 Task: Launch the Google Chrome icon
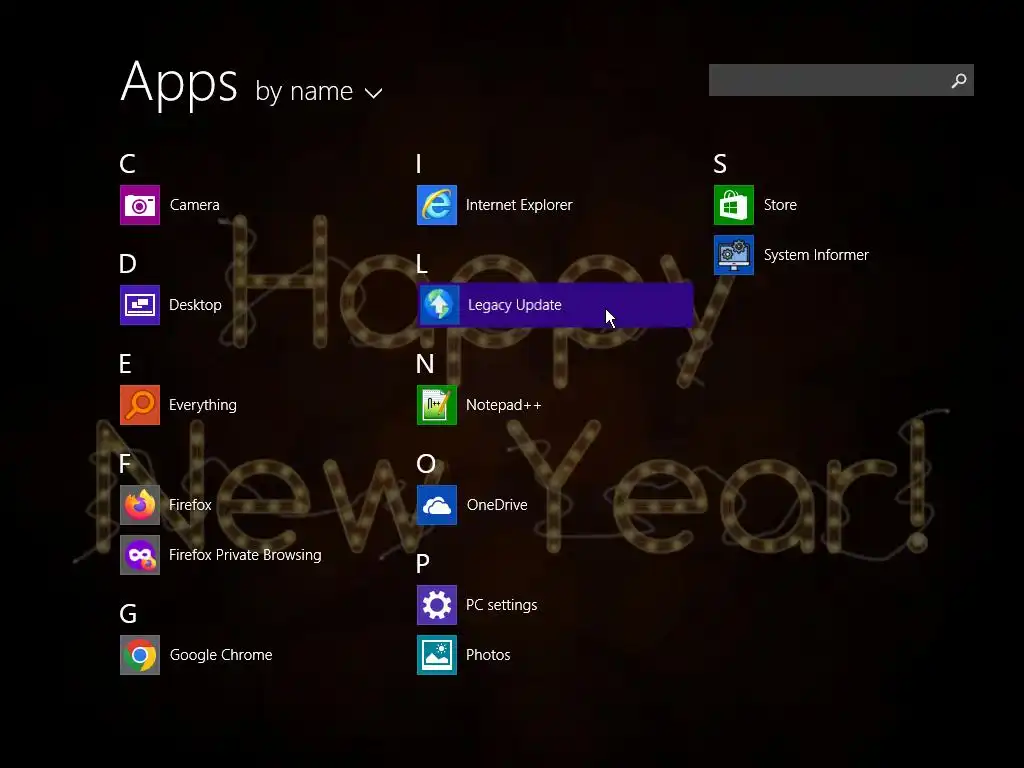click(x=140, y=655)
